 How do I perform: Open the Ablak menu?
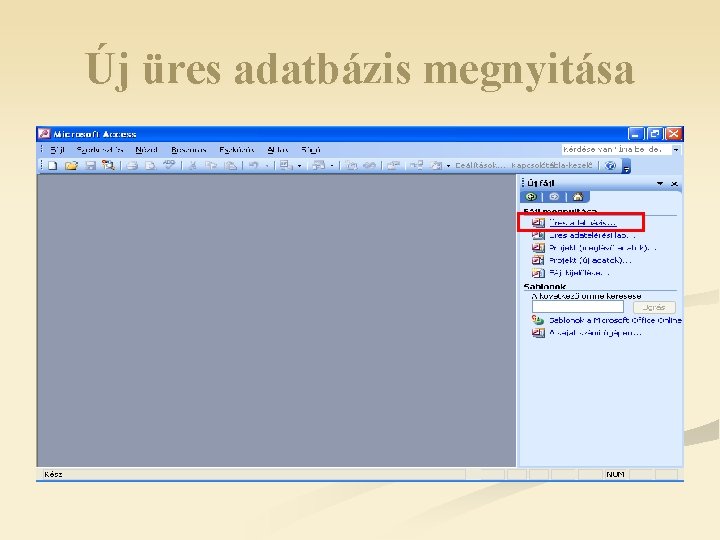278,150
